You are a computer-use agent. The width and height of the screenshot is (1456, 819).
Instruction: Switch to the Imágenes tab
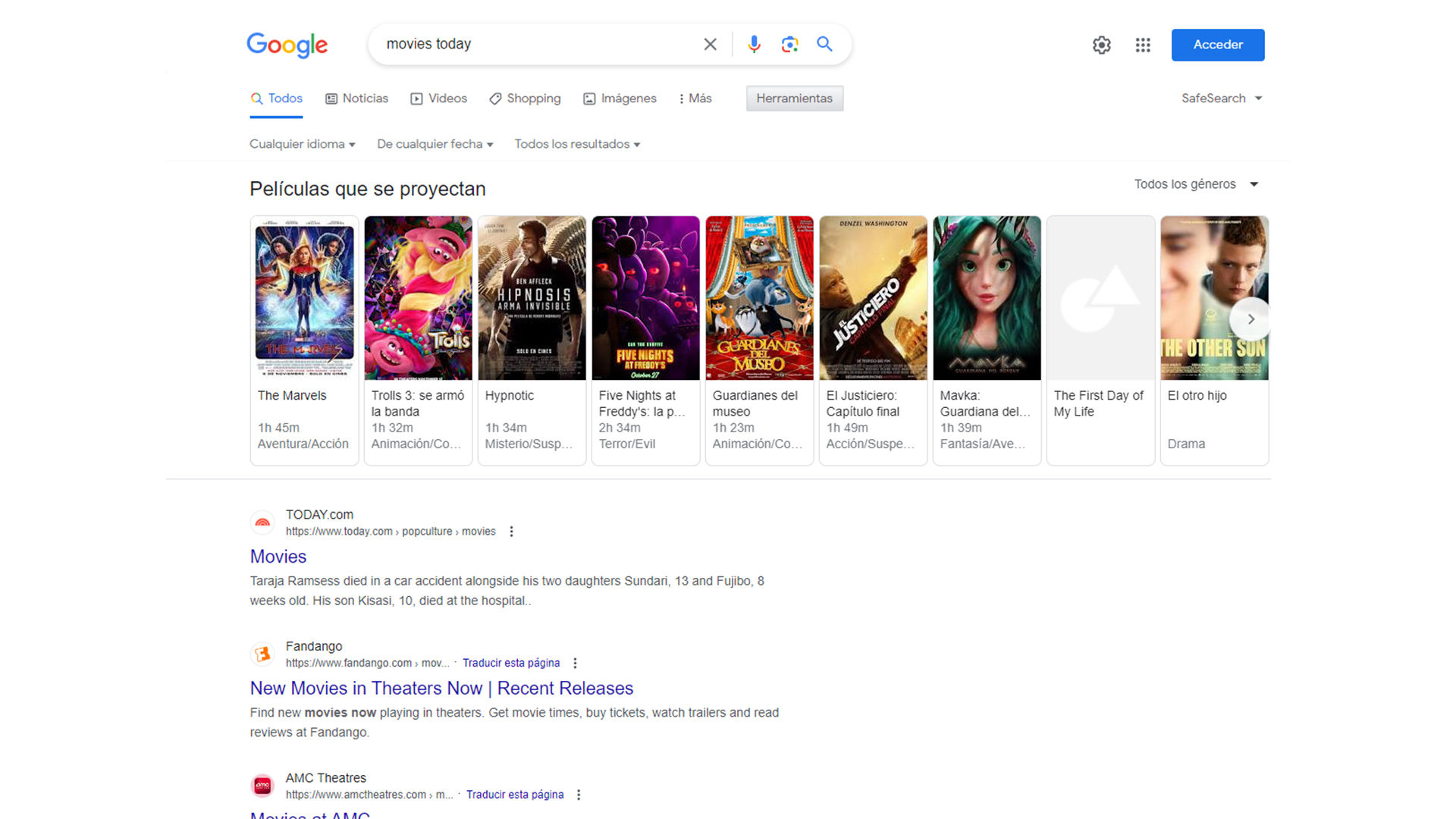(x=620, y=99)
